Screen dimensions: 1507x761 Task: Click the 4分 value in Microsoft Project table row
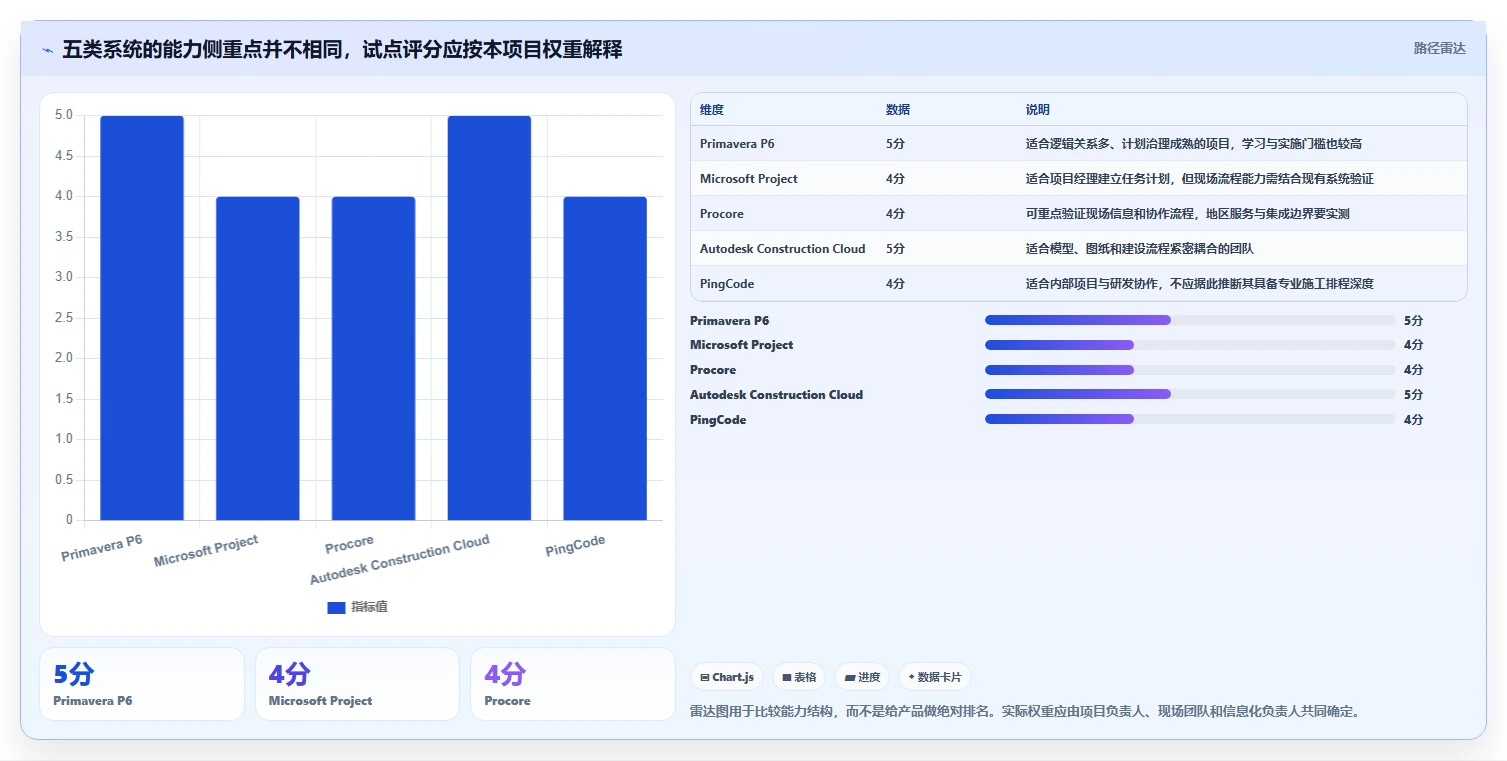pos(895,179)
